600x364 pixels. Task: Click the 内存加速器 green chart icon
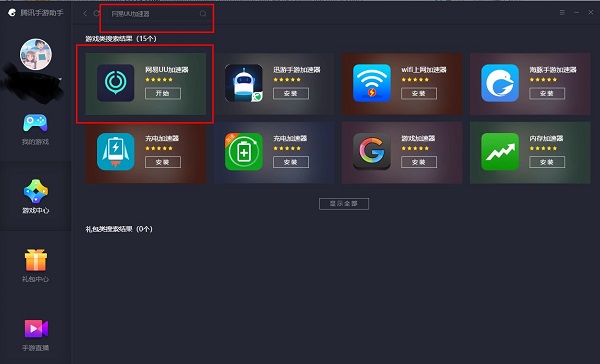(500, 152)
